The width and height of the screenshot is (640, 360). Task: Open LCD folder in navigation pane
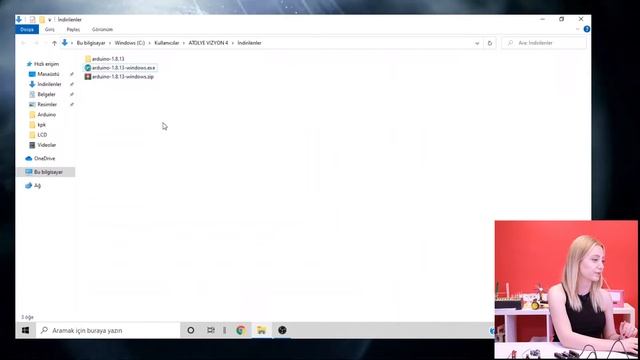(38, 135)
